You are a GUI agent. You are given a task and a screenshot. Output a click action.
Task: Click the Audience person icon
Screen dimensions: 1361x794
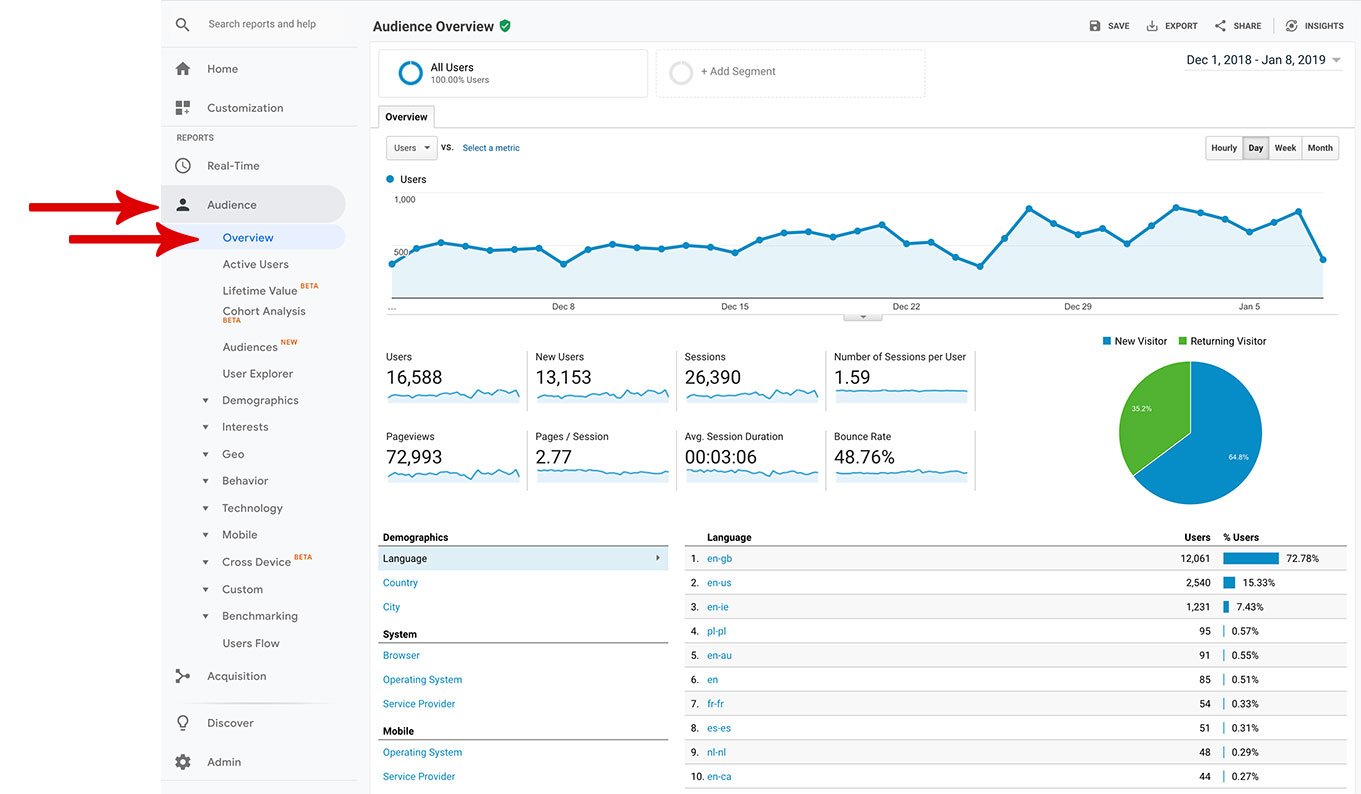tap(182, 205)
